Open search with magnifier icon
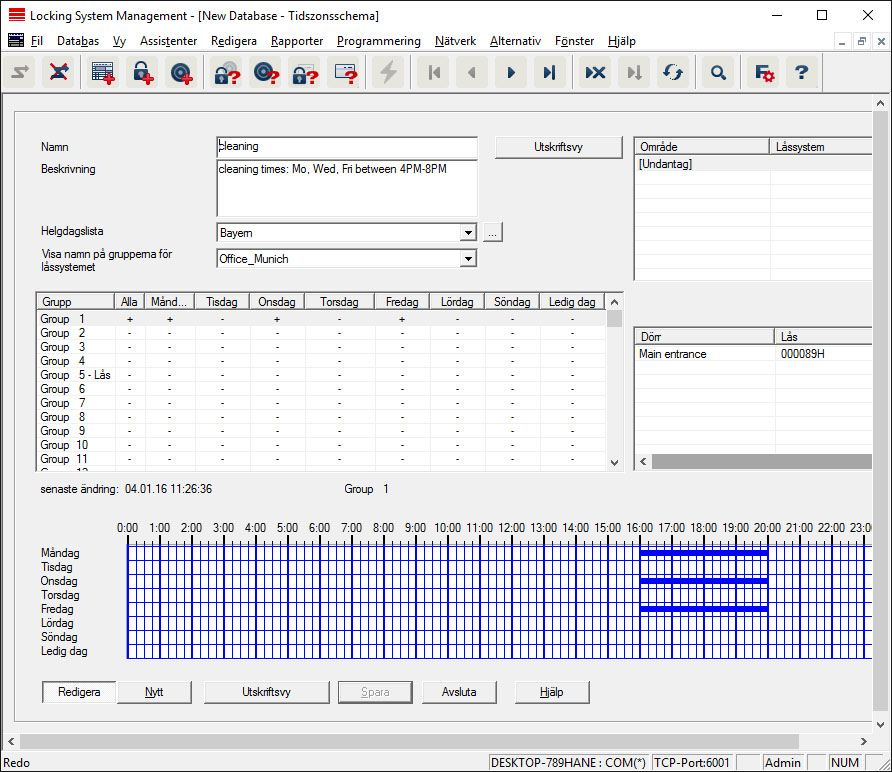 [718, 73]
